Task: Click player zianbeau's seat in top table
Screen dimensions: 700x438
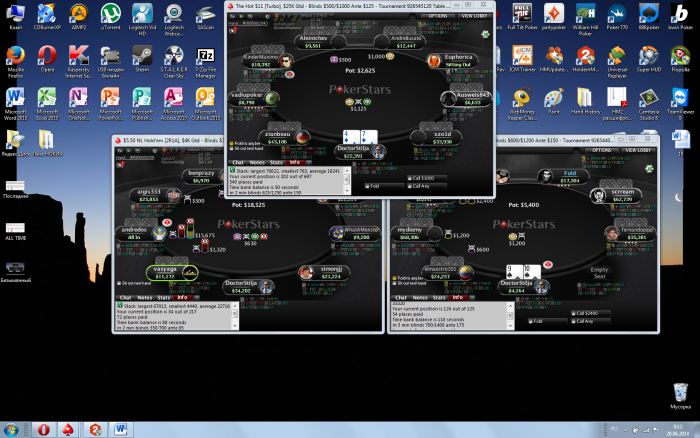Action: point(284,138)
